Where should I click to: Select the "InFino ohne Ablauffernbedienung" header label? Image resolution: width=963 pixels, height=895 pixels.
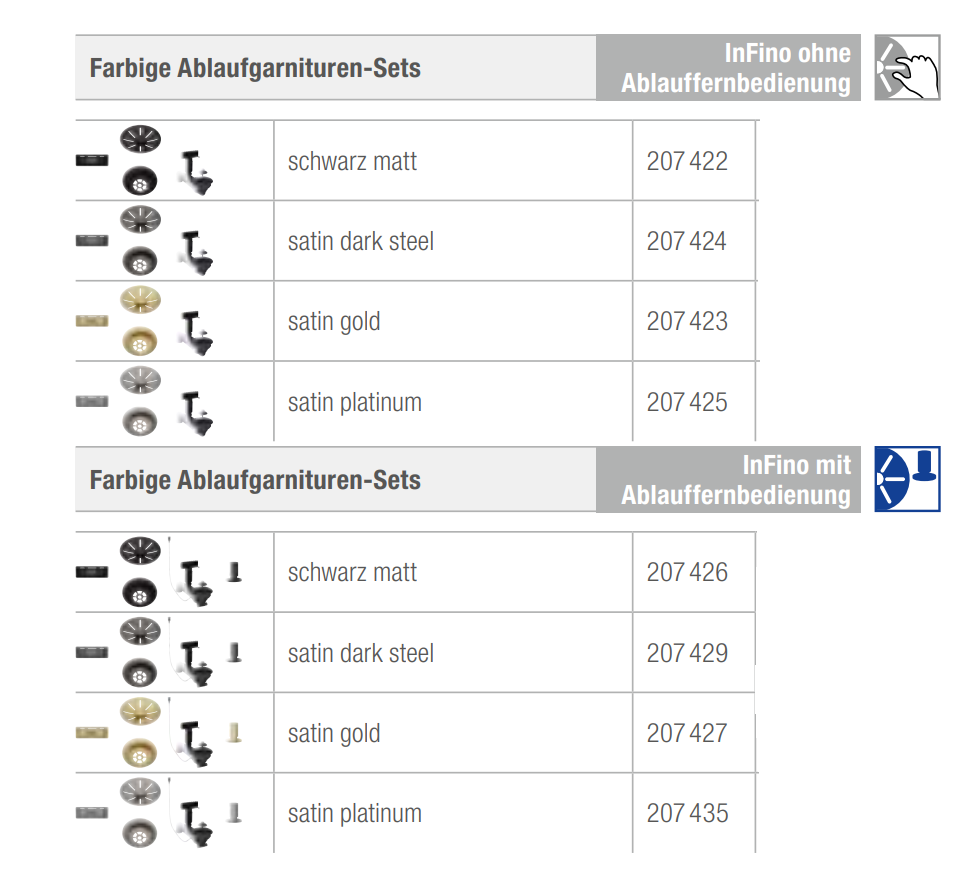pyautogui.click(x=735, y=68)
